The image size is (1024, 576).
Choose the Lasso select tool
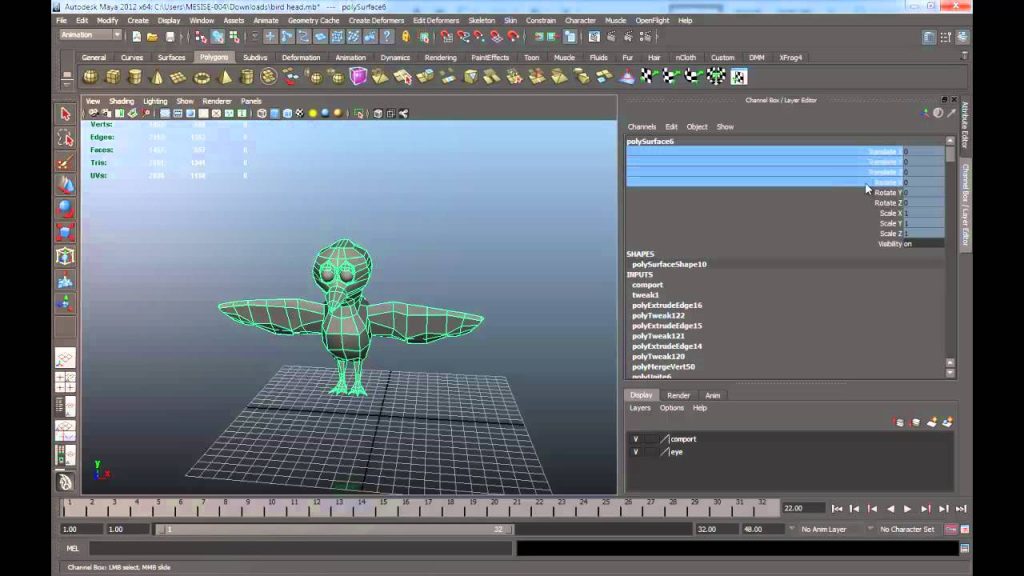pos(65,138)
